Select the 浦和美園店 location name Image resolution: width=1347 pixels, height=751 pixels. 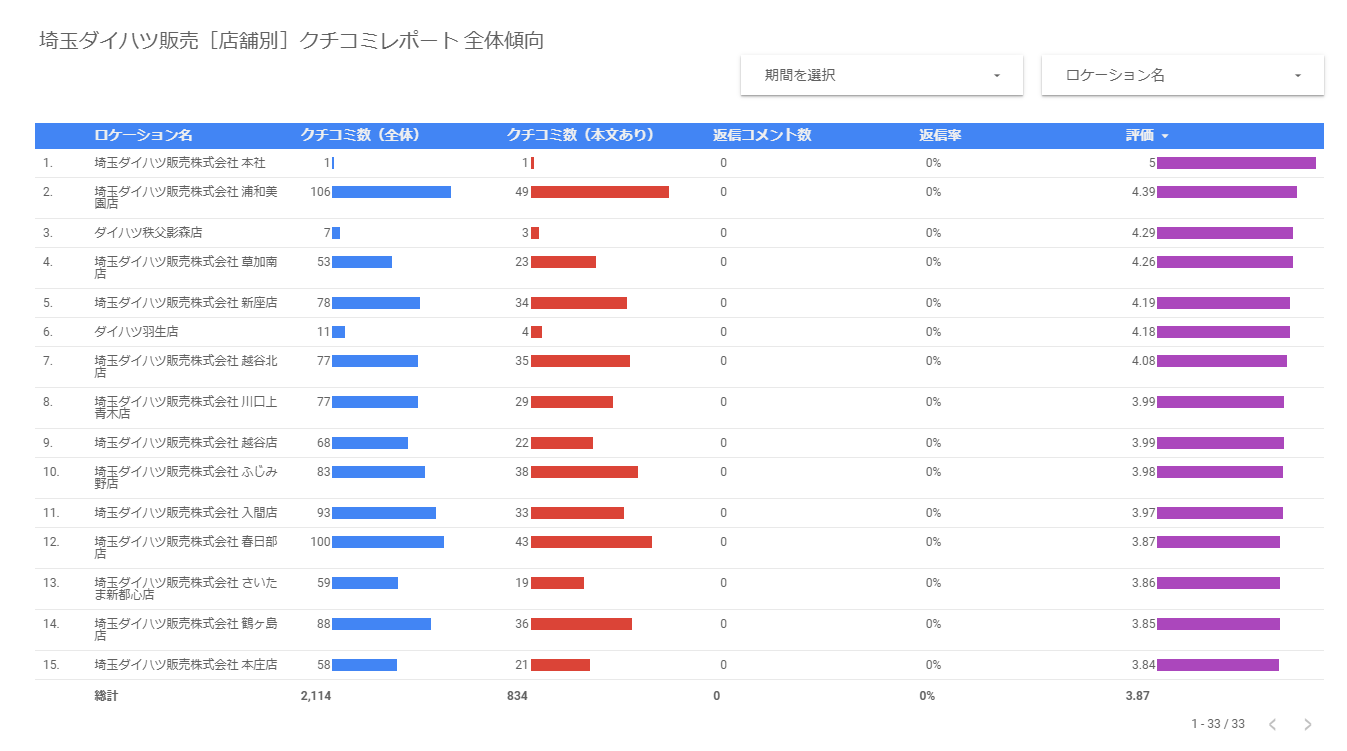(x=186, y=197)
